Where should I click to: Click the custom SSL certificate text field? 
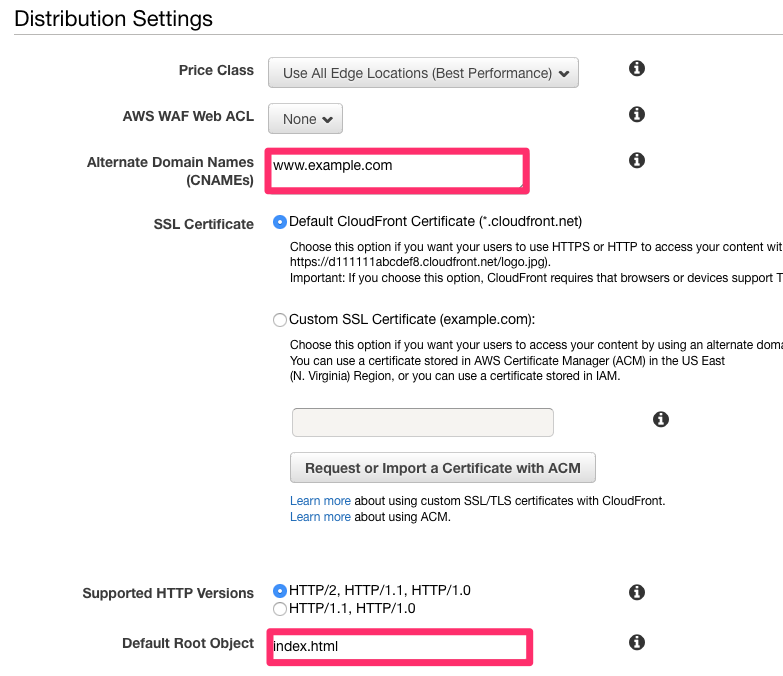pyautogui.click(x=422, y=422)
